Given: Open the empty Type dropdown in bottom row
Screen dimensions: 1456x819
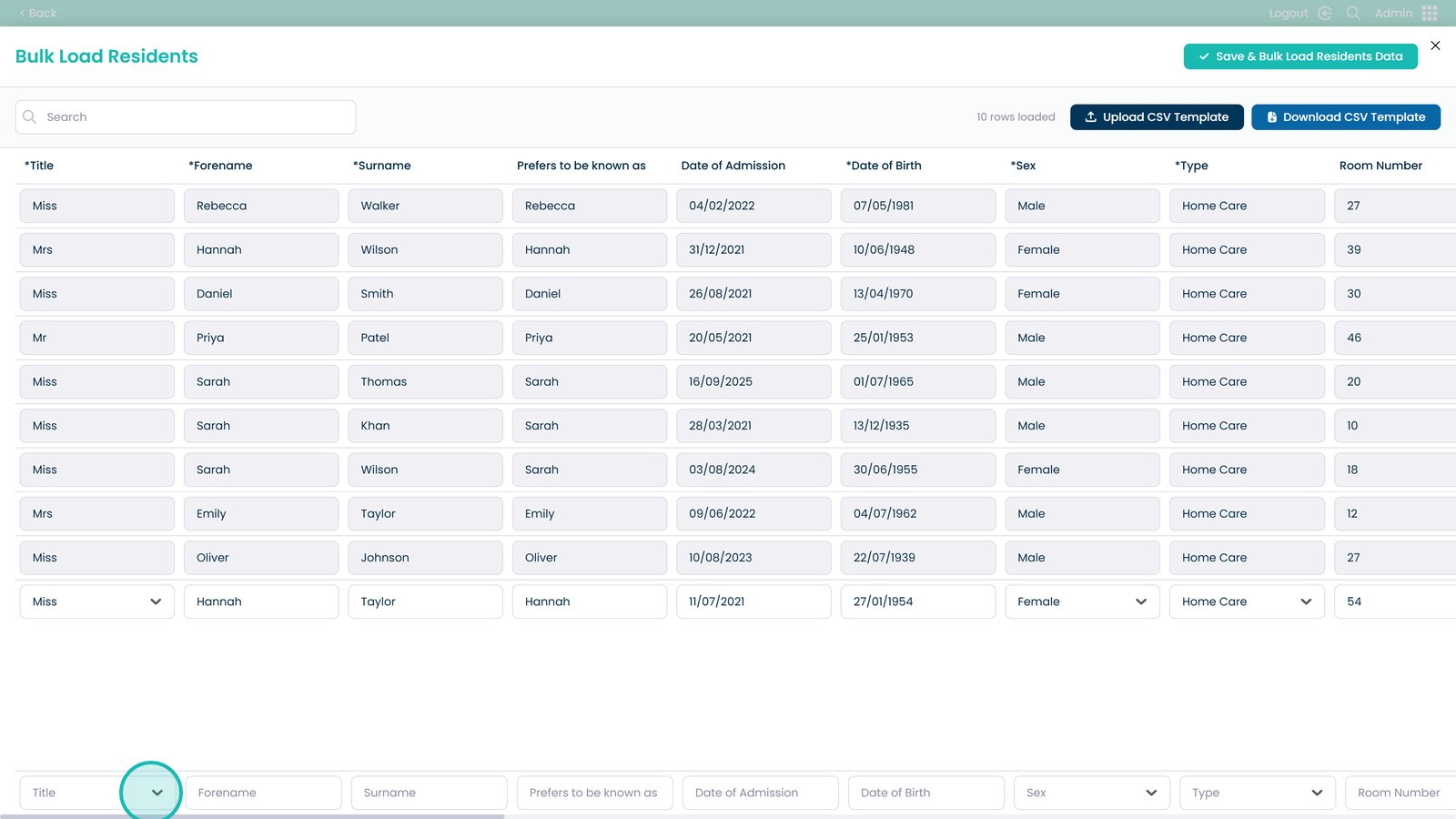Looking at the screenshot, I should [x=1317, y=793].
